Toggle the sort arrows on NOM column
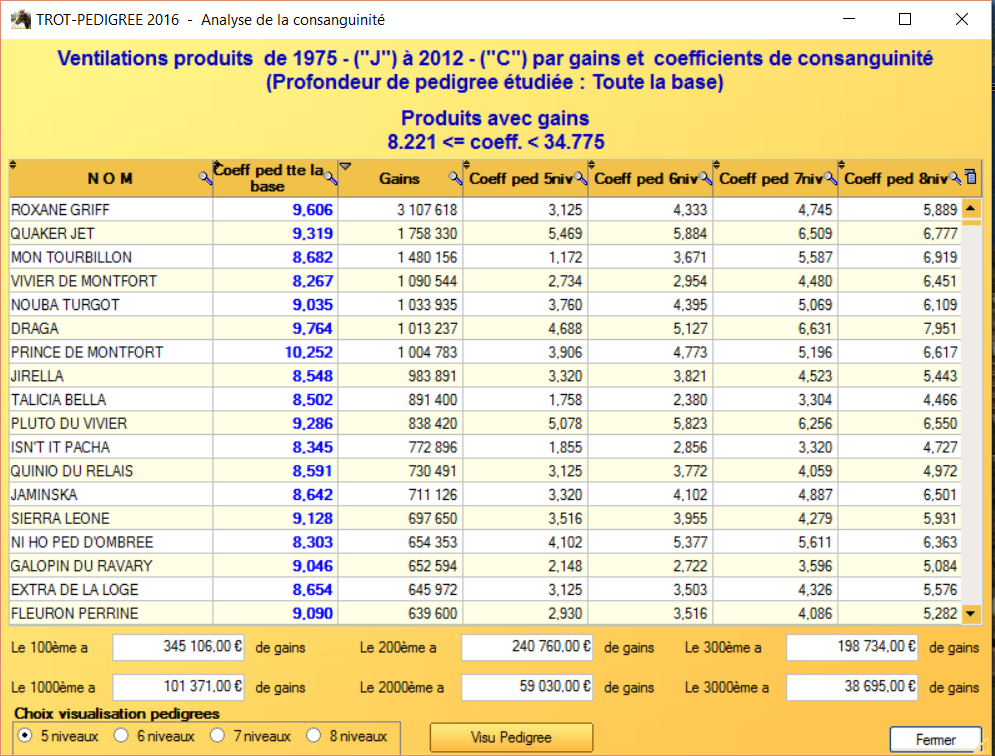Screen dimensions: 995x756 click(x=13, y=166)
